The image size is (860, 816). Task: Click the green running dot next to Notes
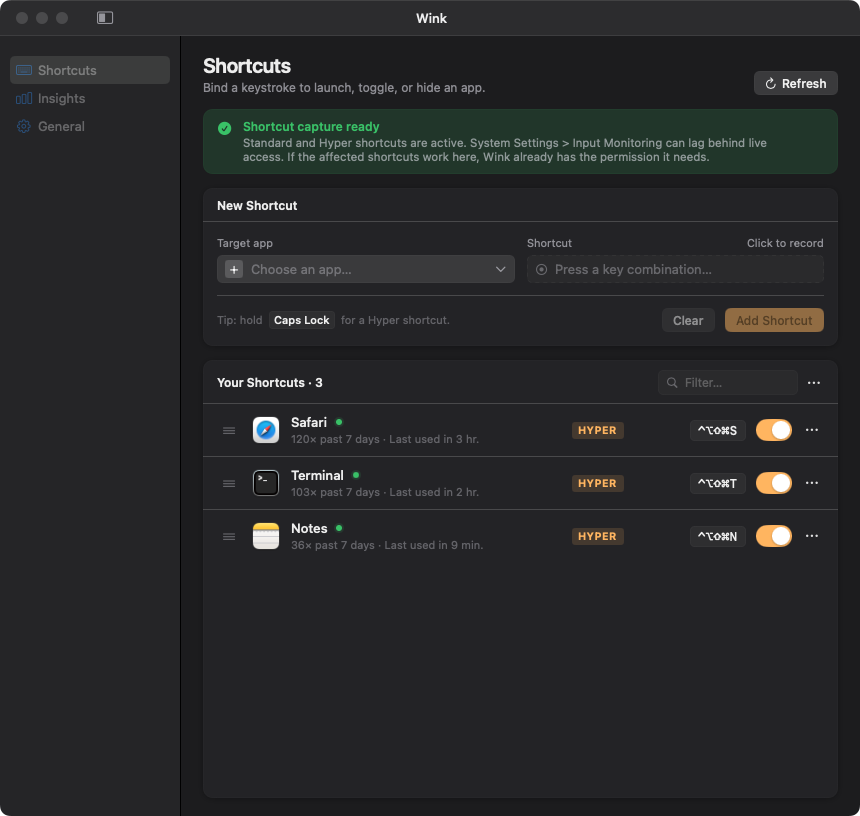tap(339, 528)
